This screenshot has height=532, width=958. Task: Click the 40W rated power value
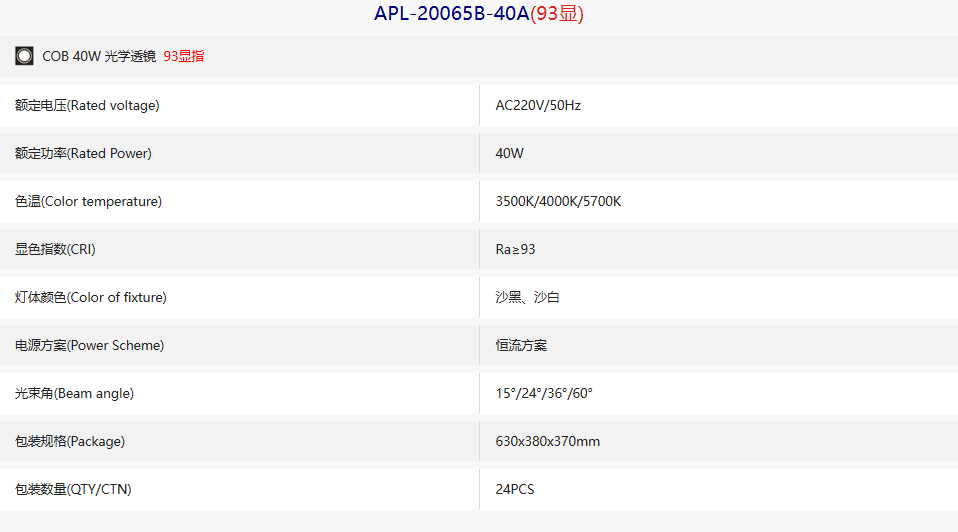coord(509,153)
